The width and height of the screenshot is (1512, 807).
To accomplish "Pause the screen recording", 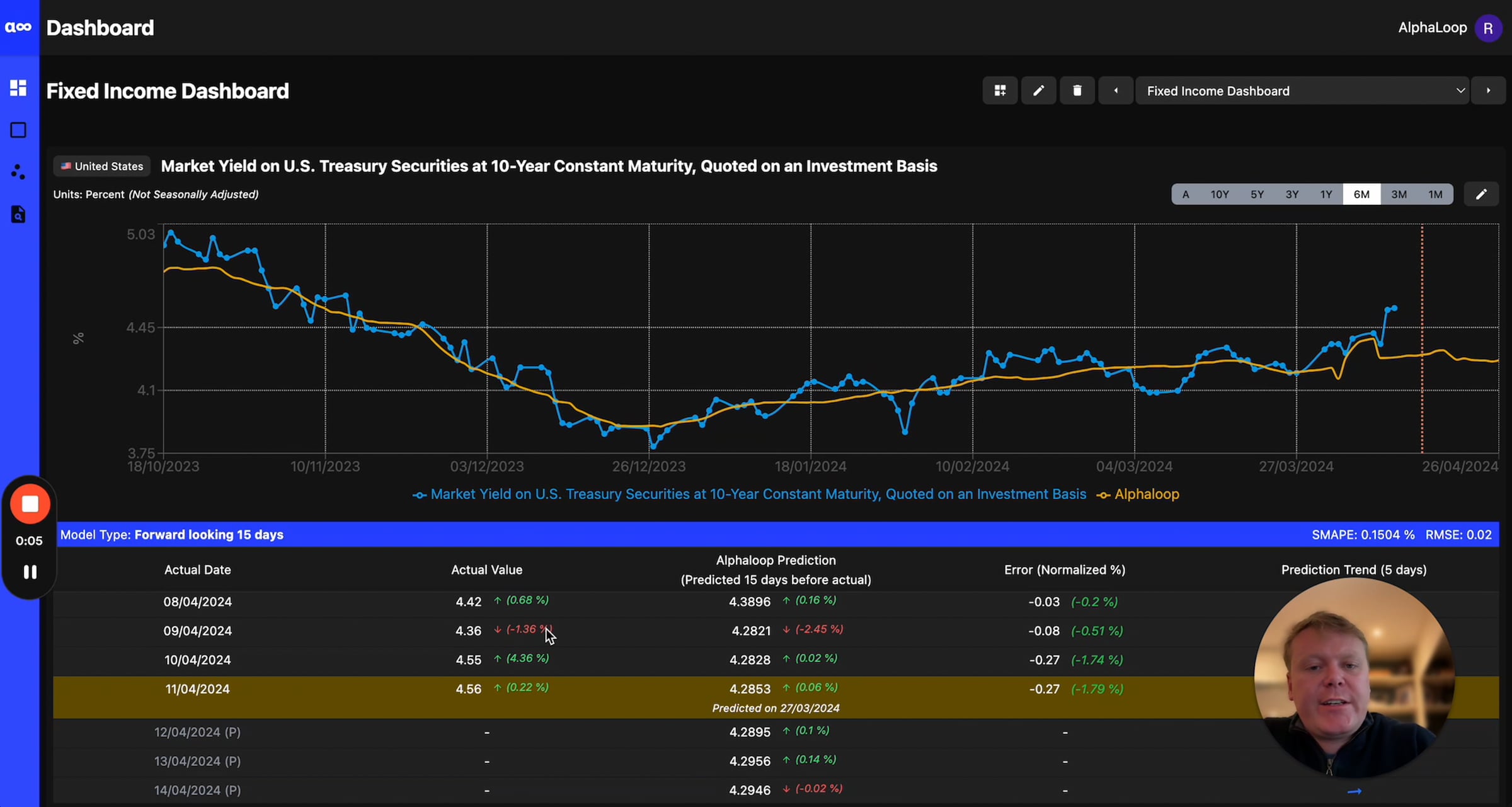I will click(30, 572).
